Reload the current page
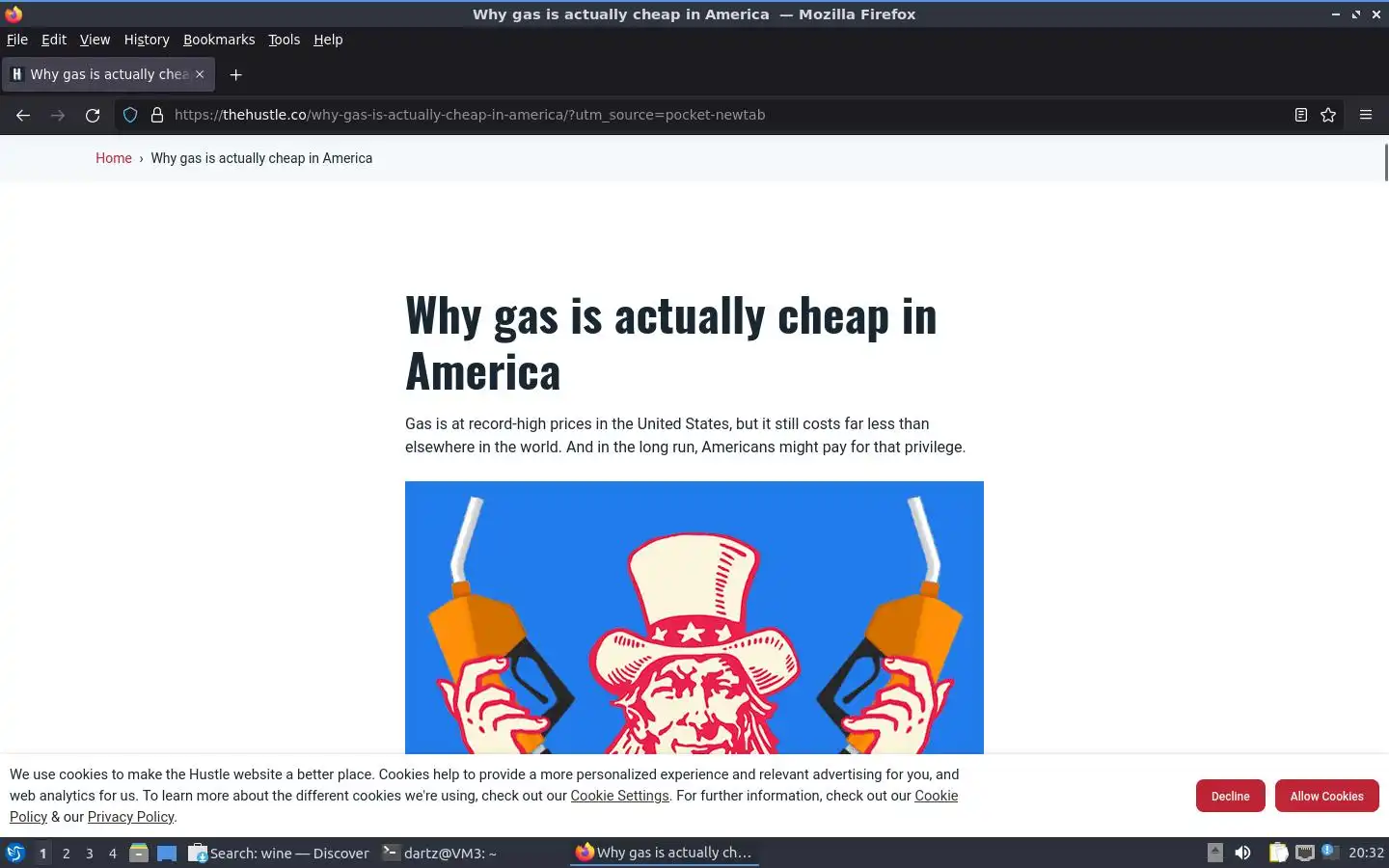This screenshot has height=868, width=1389. [x=93, y=115]
